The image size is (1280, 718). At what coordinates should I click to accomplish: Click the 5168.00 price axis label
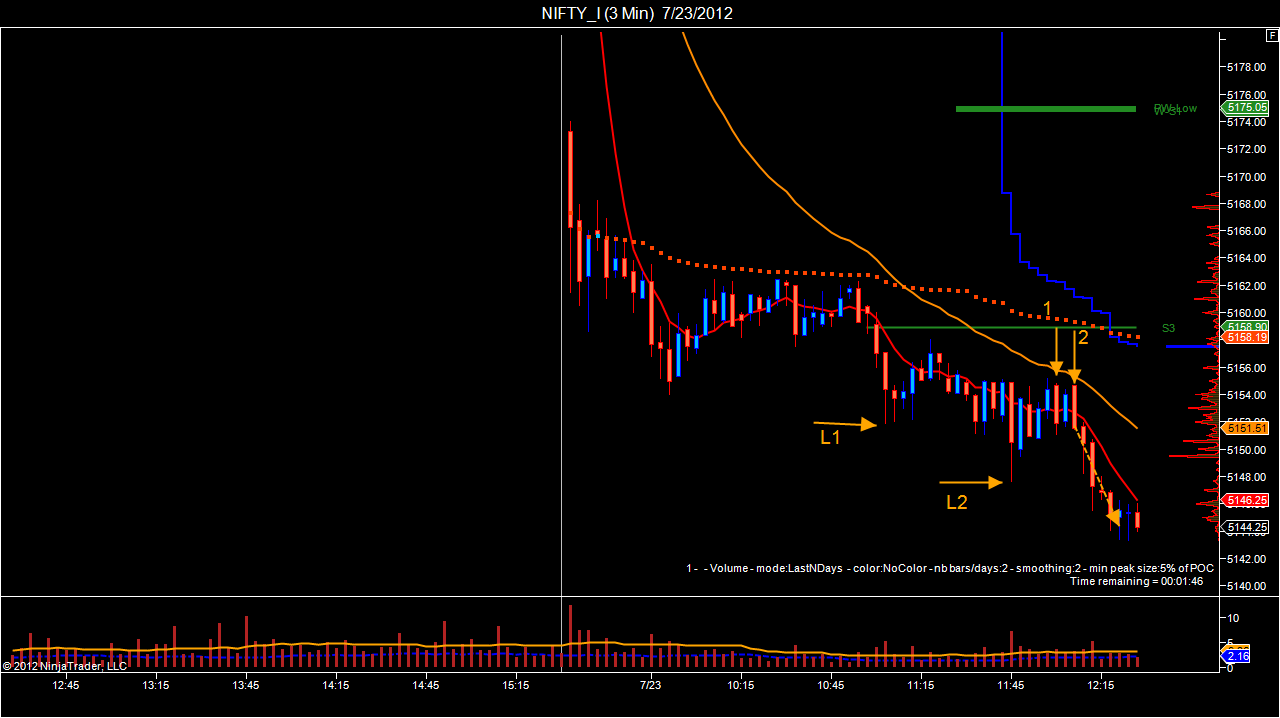[x=1246, y=204]
